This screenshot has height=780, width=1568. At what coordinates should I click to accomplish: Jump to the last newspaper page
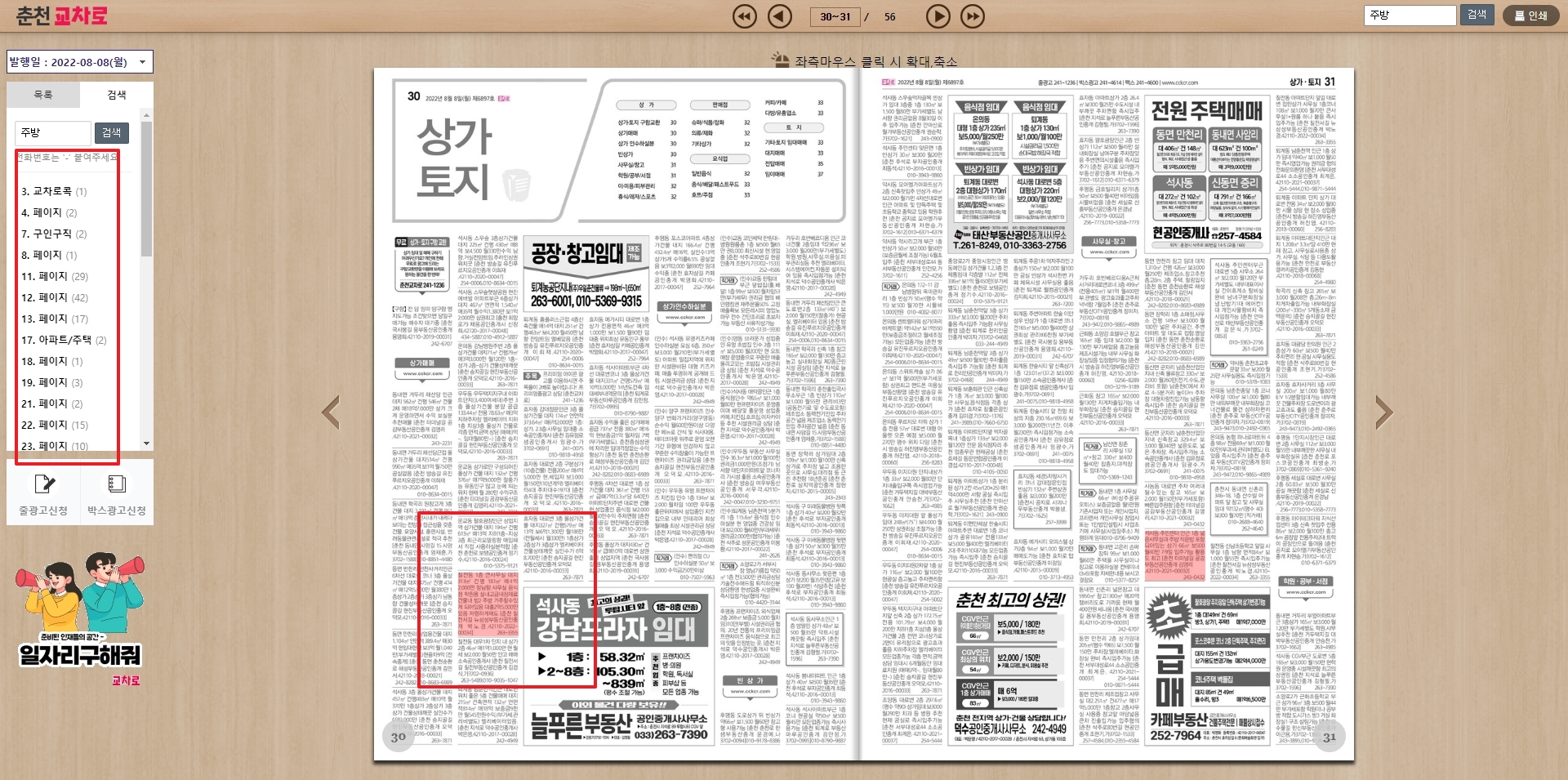tap(972, 16)
